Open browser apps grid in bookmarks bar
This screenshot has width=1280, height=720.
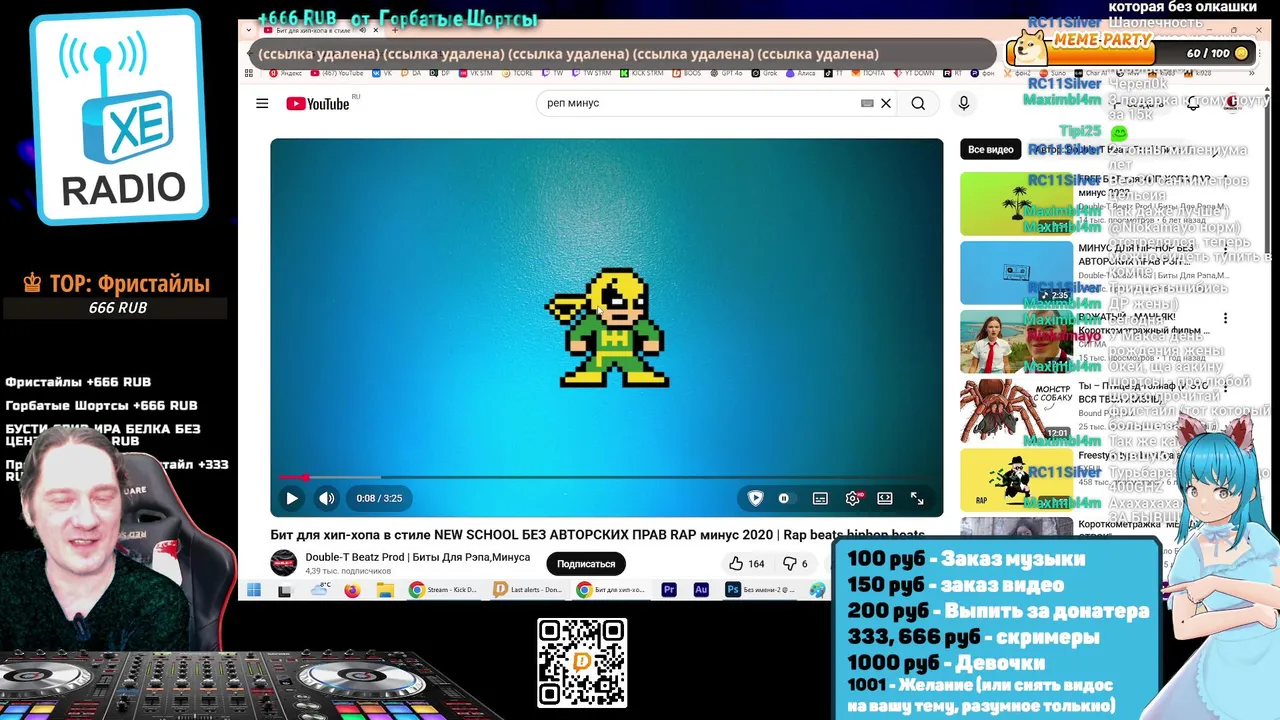pos(249,73)
